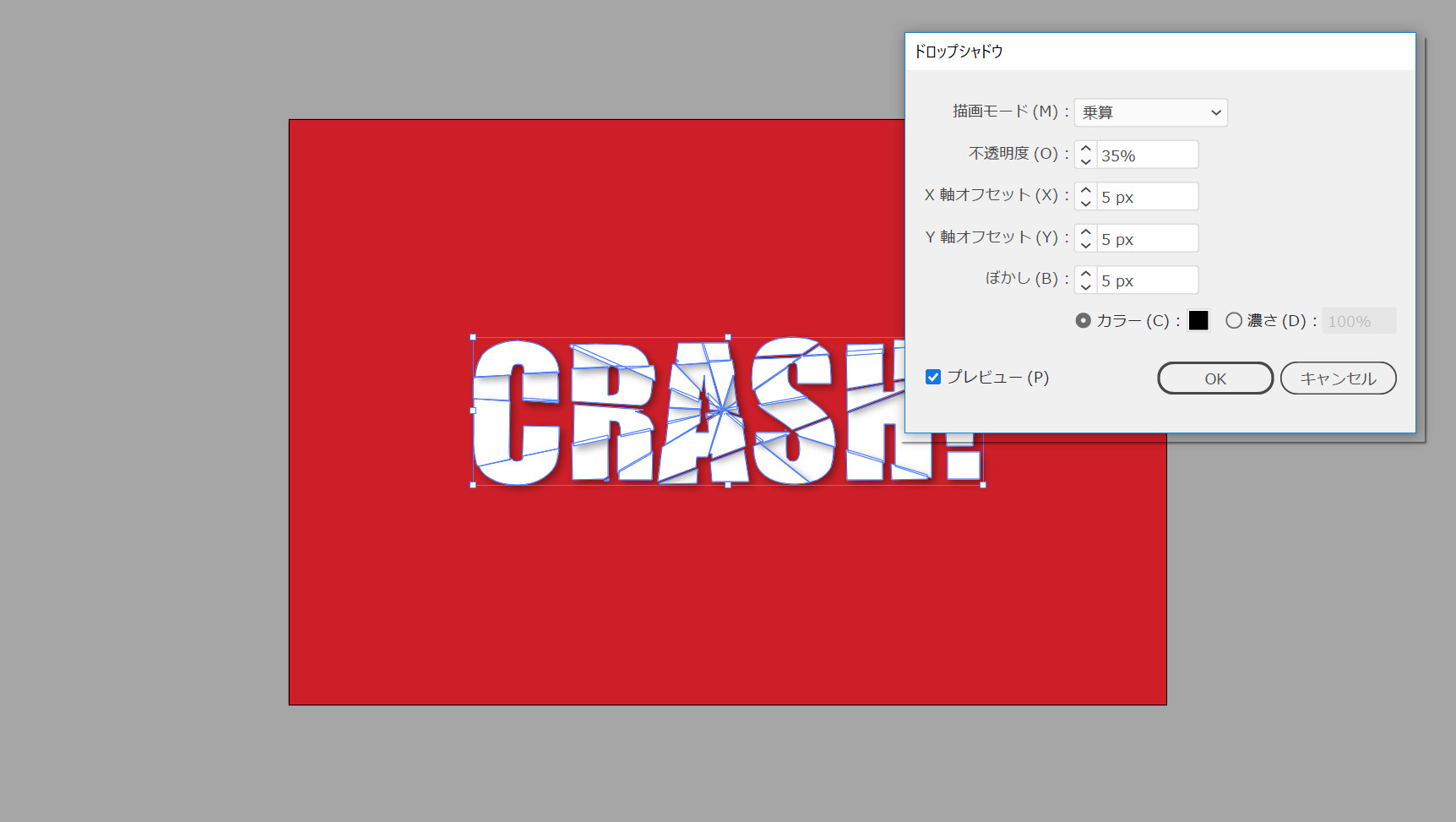Increase ぼかし blur with up arrow
This screenshot has height=822, width=1456.
1086,275
